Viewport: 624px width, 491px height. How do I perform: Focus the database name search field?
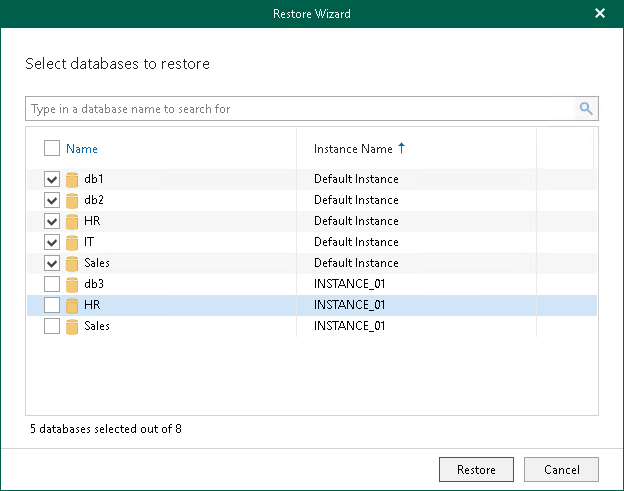tap(300, 109)
